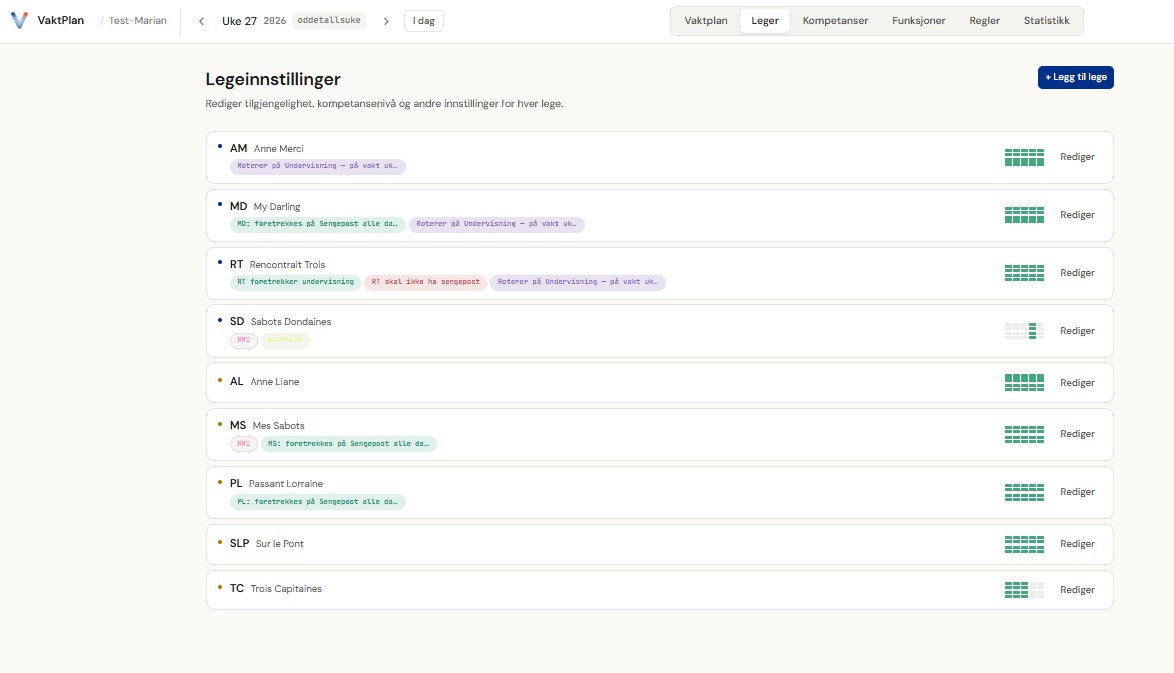Click the yellow ULTRALYD tag on Sabots Dondaines
This screenshot has width=1174, height=673.
pos(285,340)
